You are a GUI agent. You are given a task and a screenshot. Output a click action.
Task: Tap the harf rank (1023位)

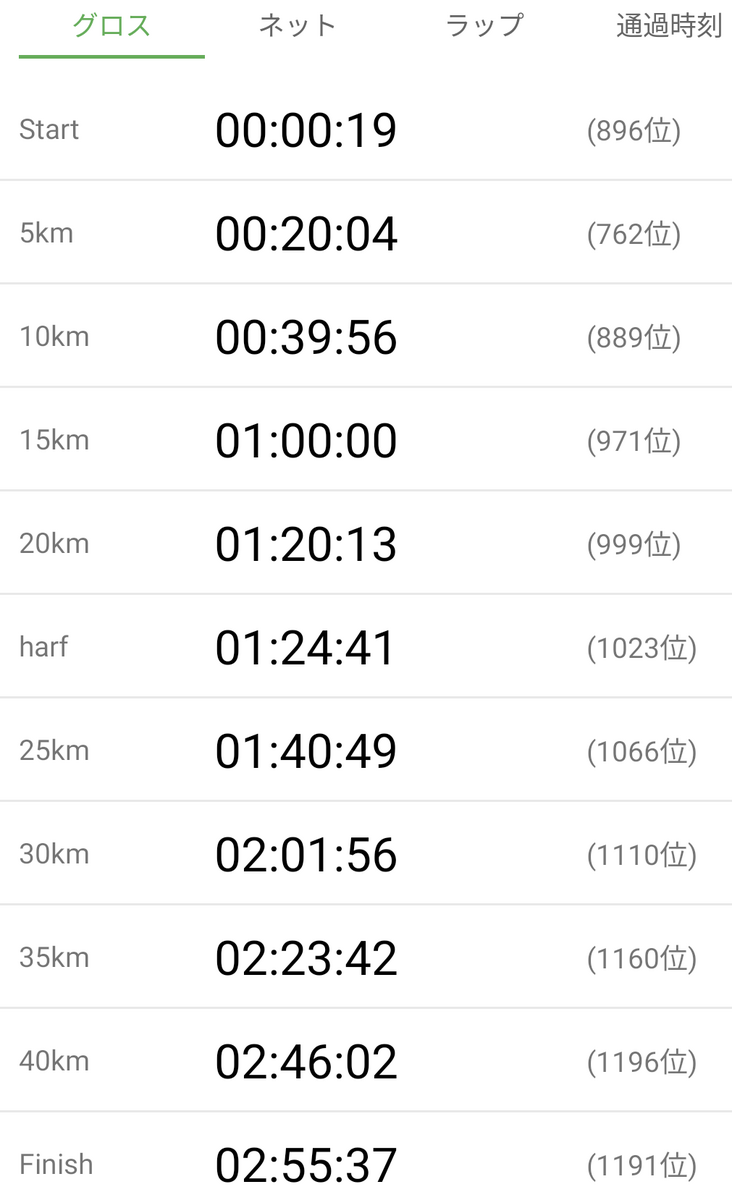(641, 648)
